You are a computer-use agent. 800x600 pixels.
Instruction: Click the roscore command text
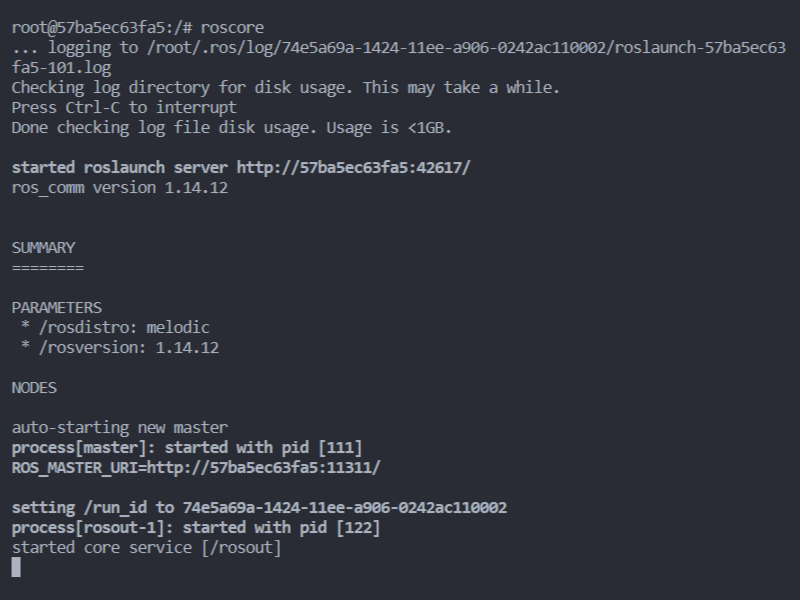(232, 28)
